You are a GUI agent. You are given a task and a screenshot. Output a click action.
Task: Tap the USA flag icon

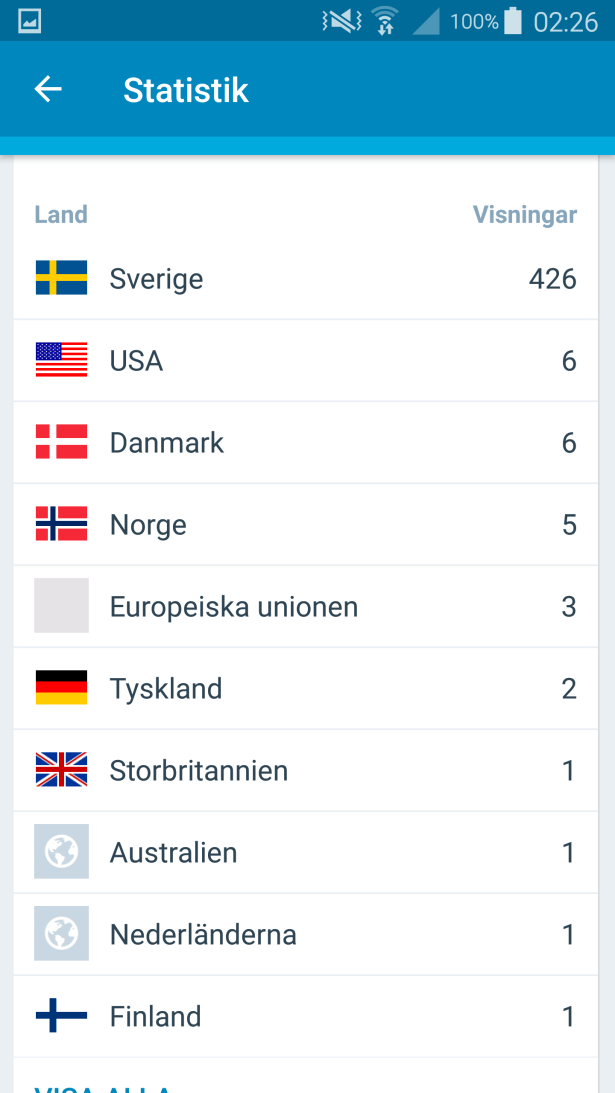coord(61,360)
